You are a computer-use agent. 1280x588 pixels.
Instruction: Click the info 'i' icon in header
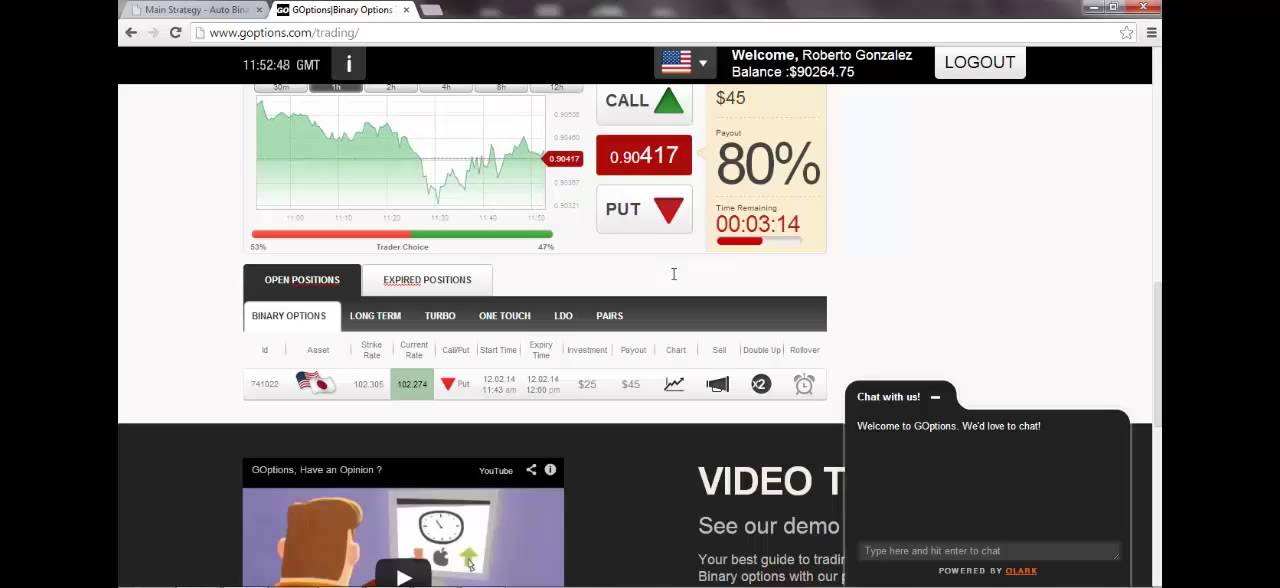pos(348,64)
